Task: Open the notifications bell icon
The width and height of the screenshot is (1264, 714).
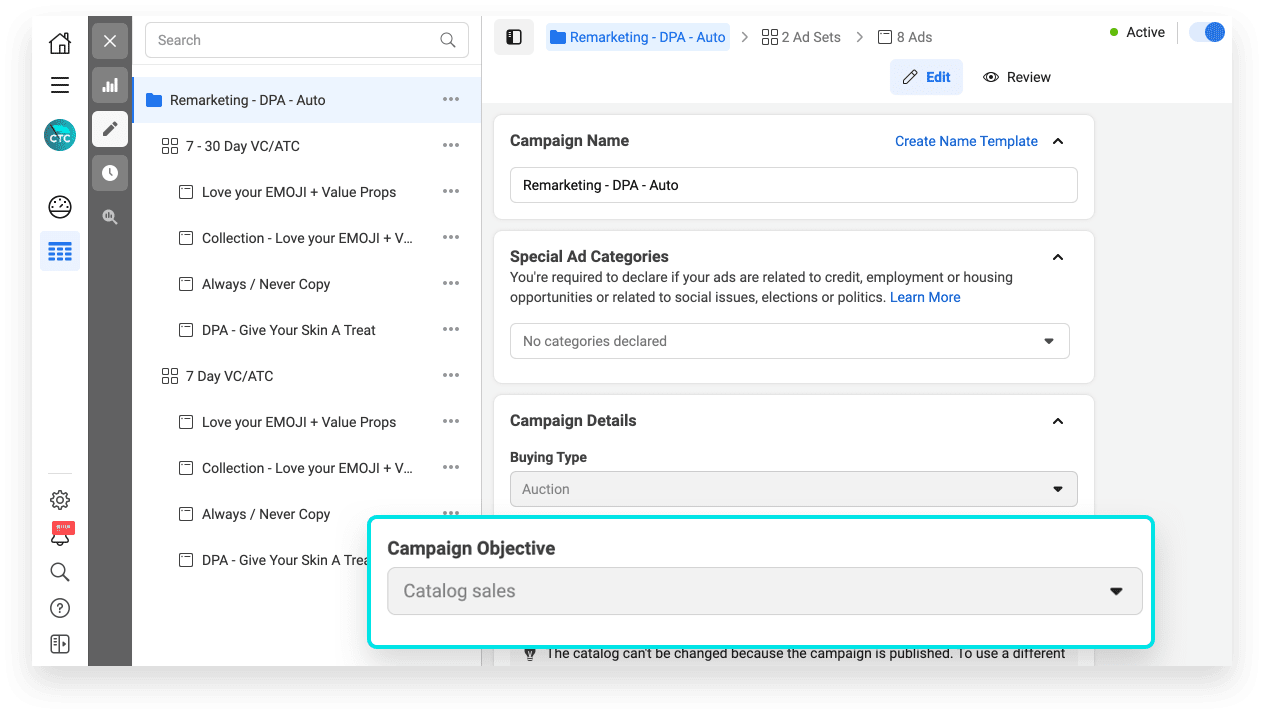Action: [x=60, y=535]
